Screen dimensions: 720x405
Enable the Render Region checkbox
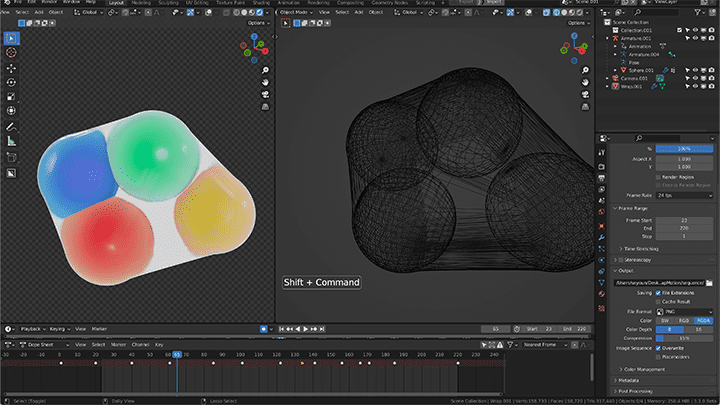pyautogui.click(x=658, y=177)
